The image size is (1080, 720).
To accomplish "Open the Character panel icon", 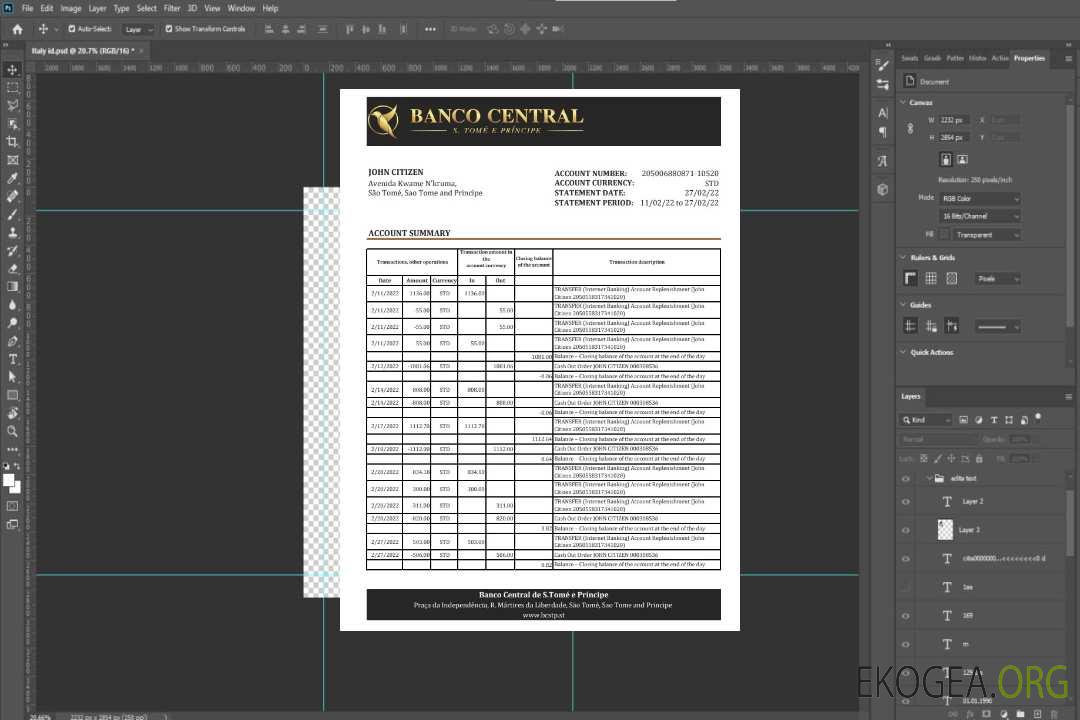I will tap(882, 112).
